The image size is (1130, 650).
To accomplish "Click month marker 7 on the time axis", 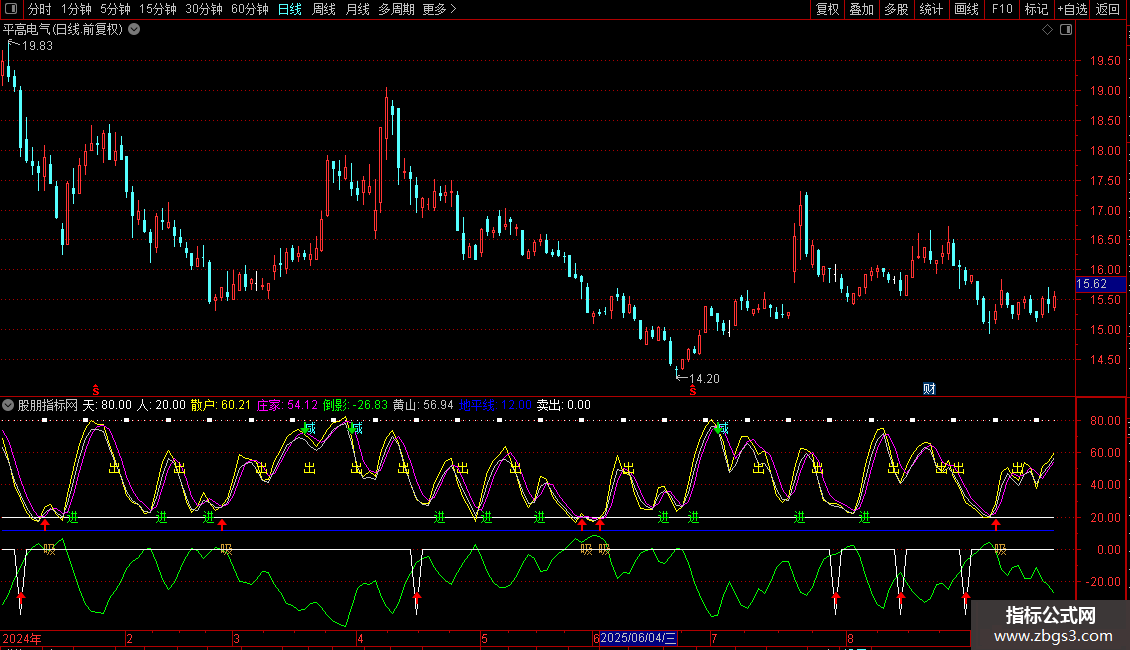I will 714,638.
